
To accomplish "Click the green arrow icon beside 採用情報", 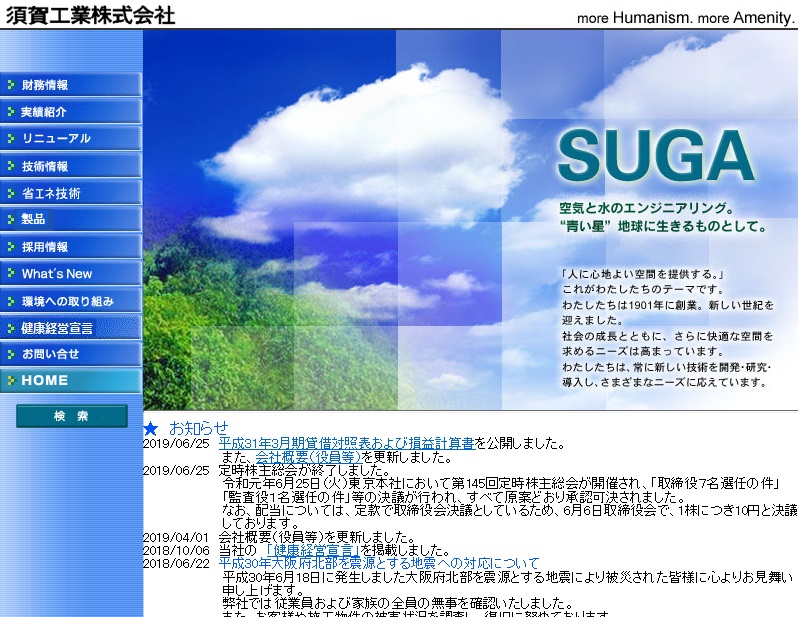I will tap(11, 246).
